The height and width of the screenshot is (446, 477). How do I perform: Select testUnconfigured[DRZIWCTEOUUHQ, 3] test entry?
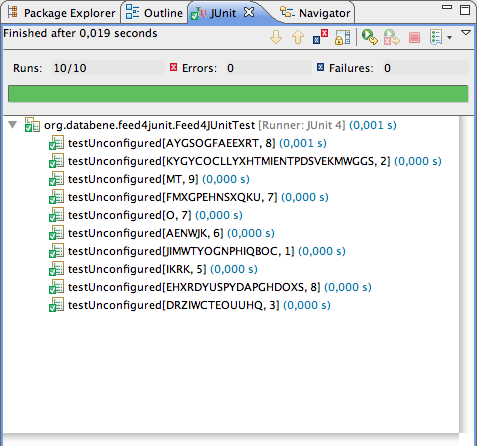[x=190, y=305]
